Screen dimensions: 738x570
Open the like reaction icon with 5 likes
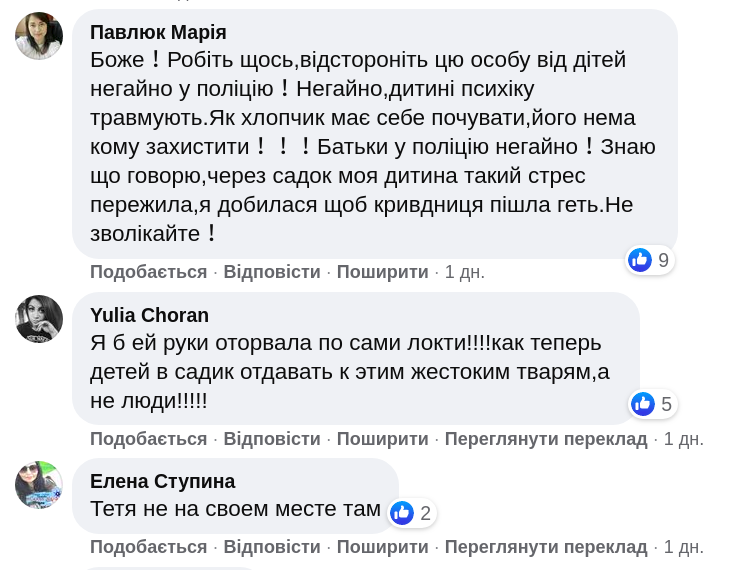(x=643, y=404)
